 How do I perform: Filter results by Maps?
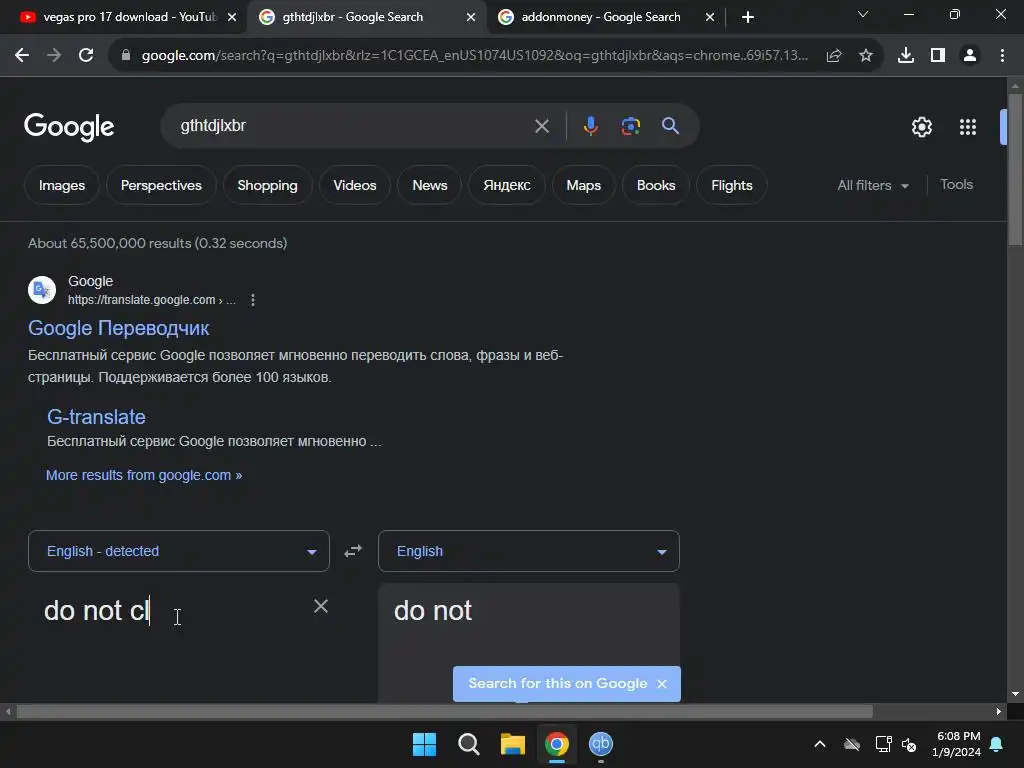pos(584,185)
